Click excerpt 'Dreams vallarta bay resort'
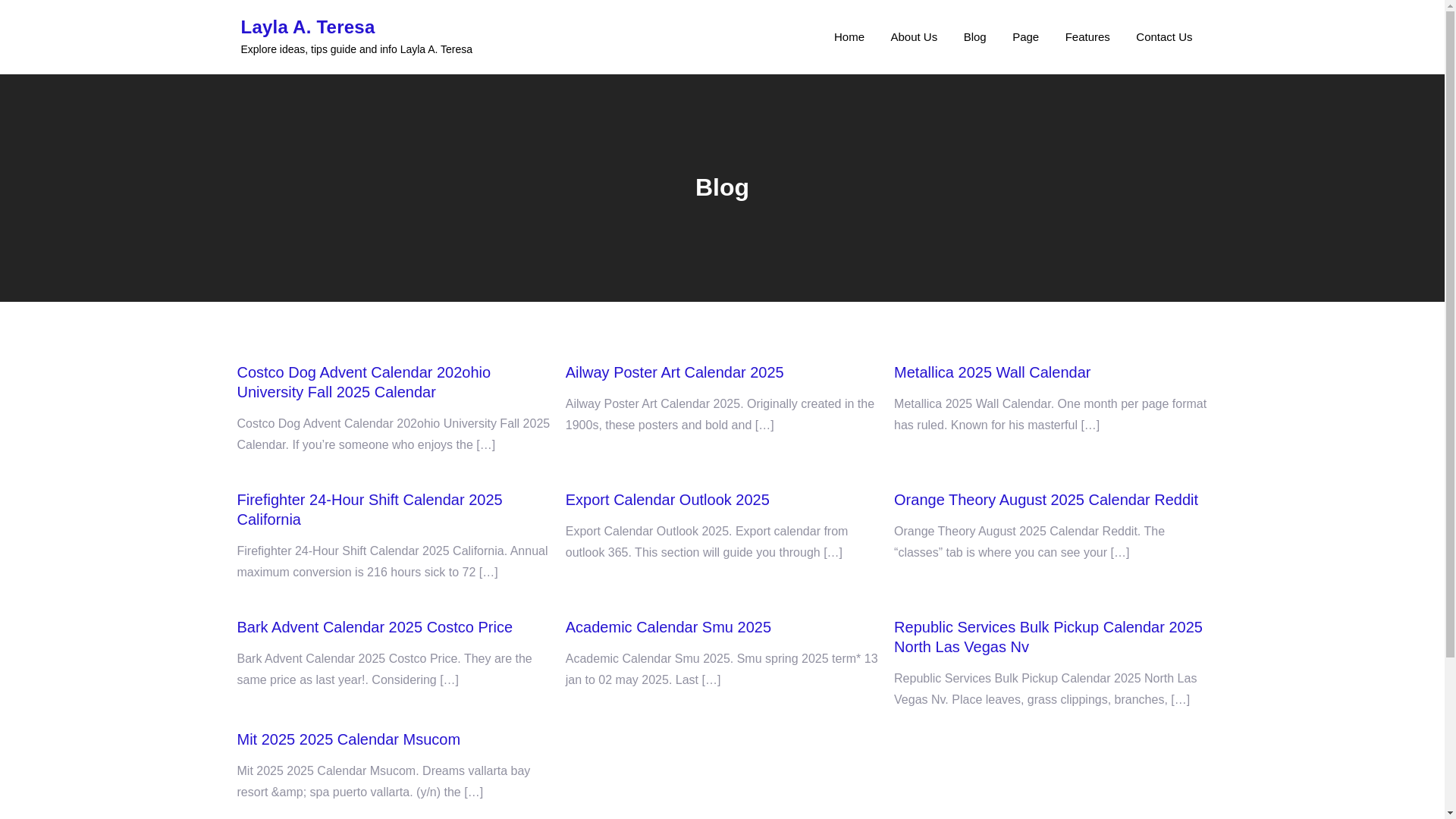The width and height of the screenshot is (1456, 819). point(383,782)
